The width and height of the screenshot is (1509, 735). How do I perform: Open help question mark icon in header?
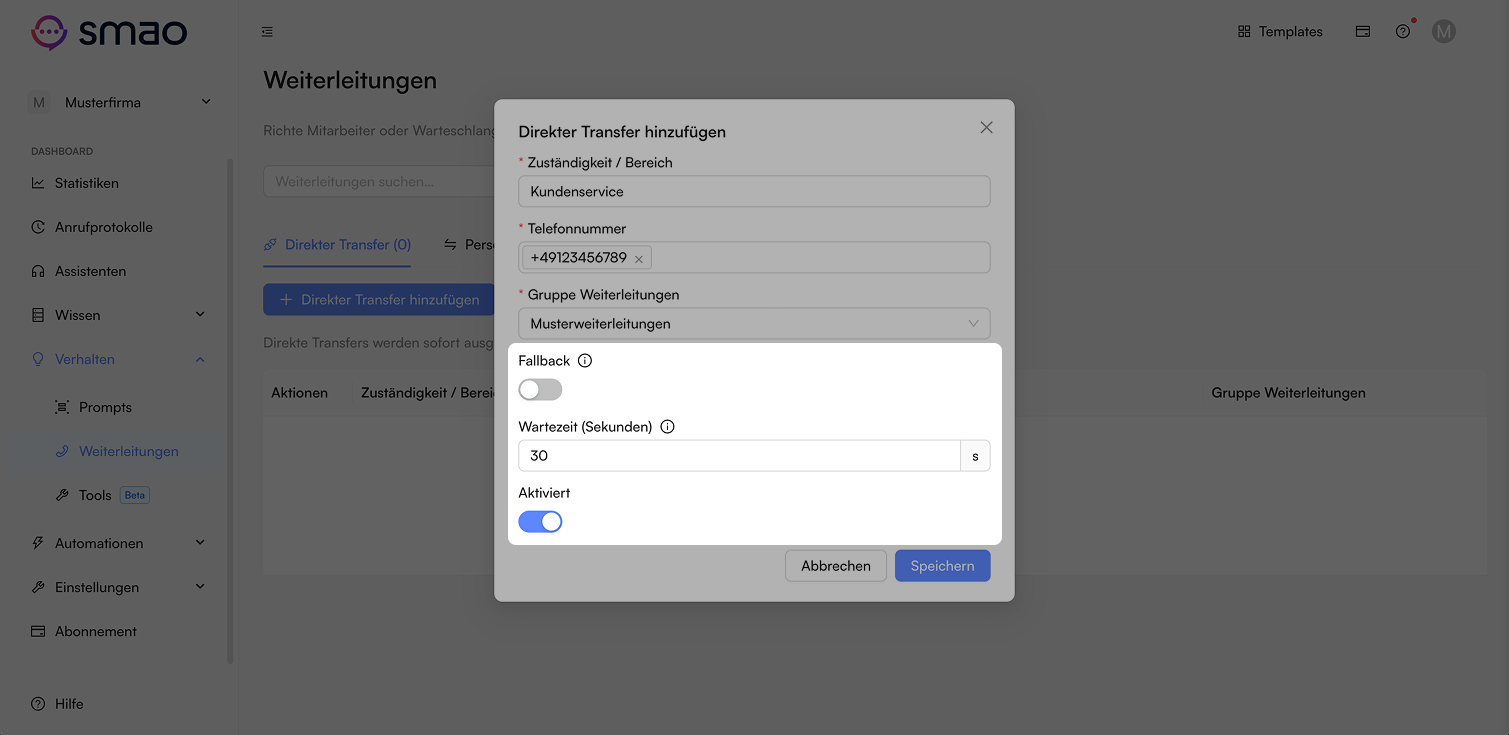[1403, 32]
